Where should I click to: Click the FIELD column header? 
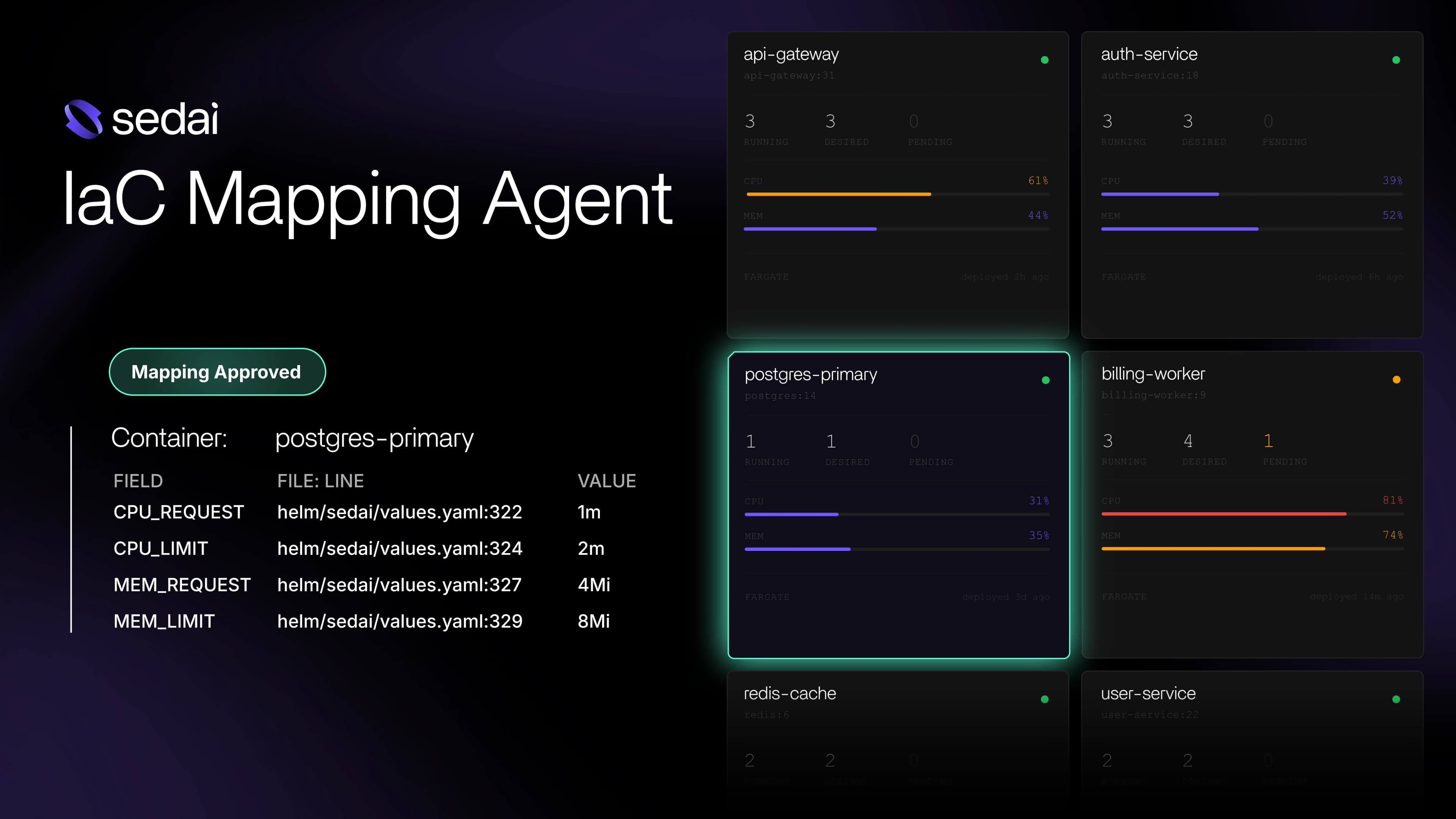coord(138,481)
